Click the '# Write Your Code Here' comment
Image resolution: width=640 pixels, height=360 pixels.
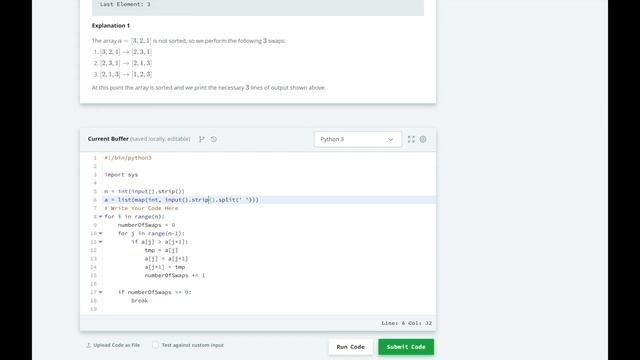tap(141, 208)
